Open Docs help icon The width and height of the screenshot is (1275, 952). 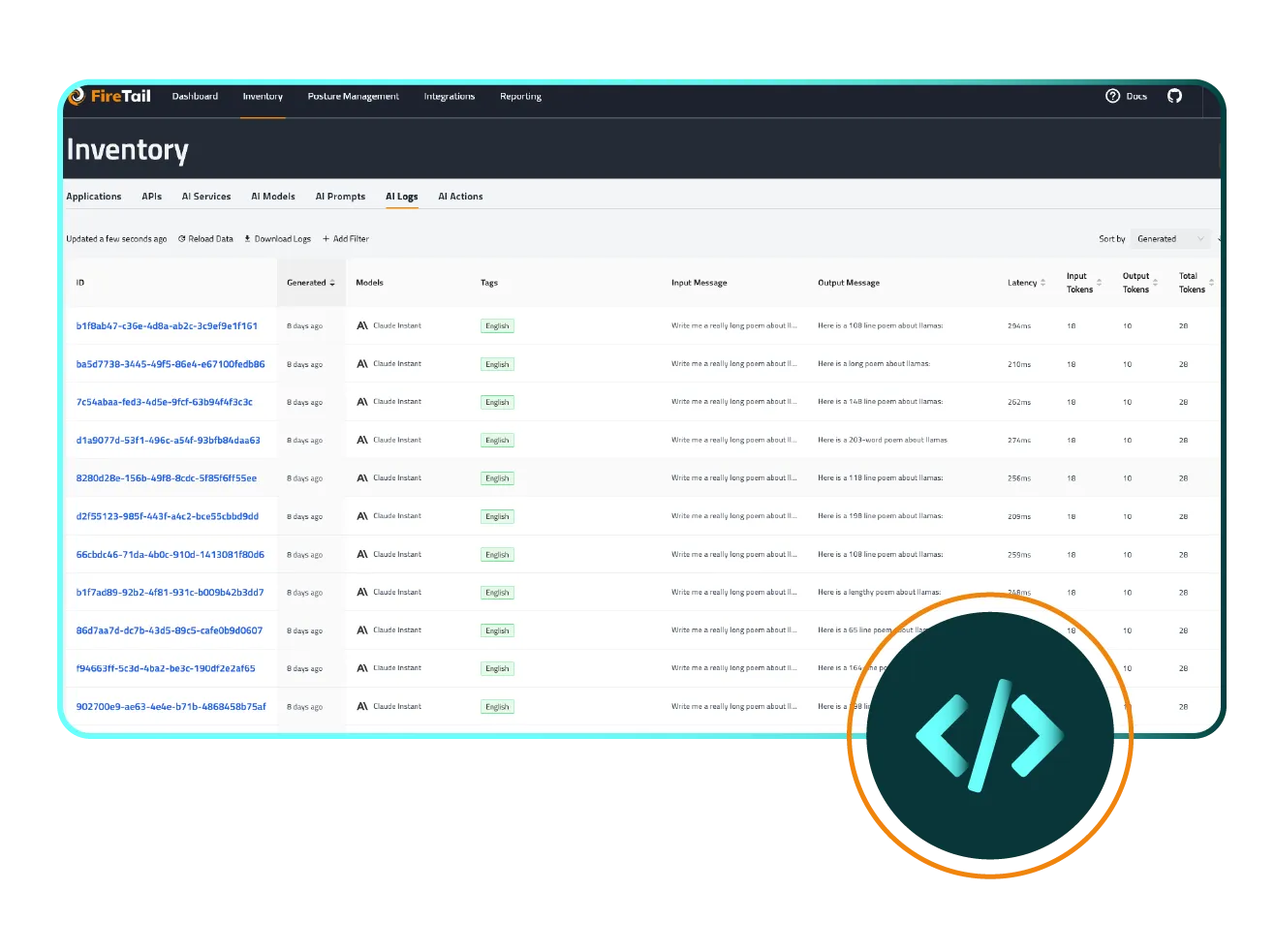1112,96
